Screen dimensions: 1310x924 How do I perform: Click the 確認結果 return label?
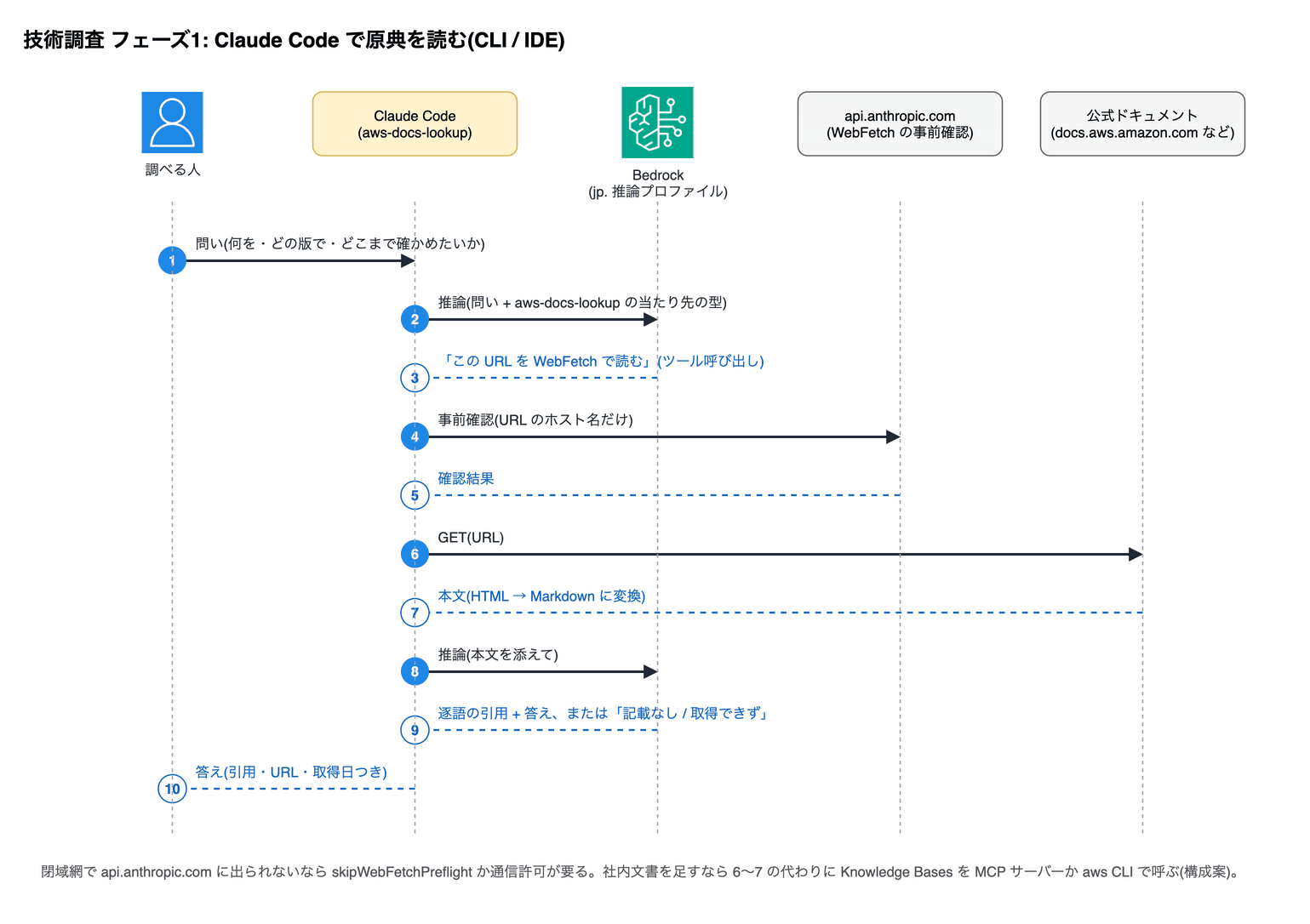466,478
